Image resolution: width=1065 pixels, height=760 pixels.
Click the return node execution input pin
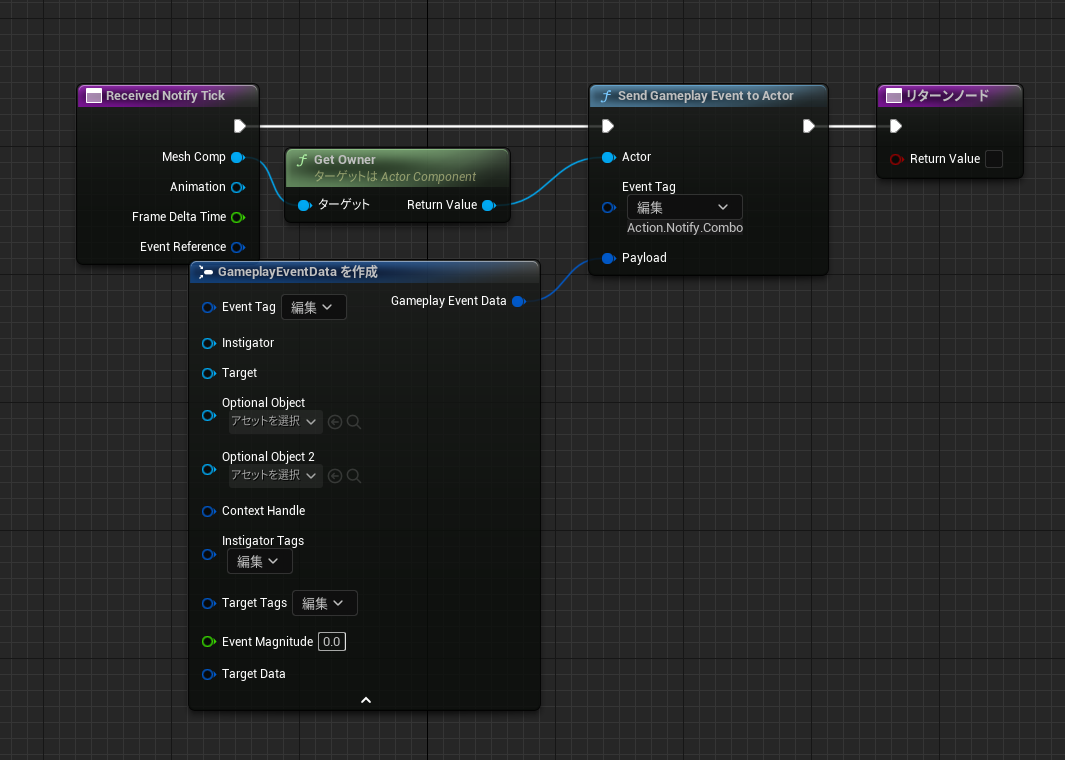point(896,126)
